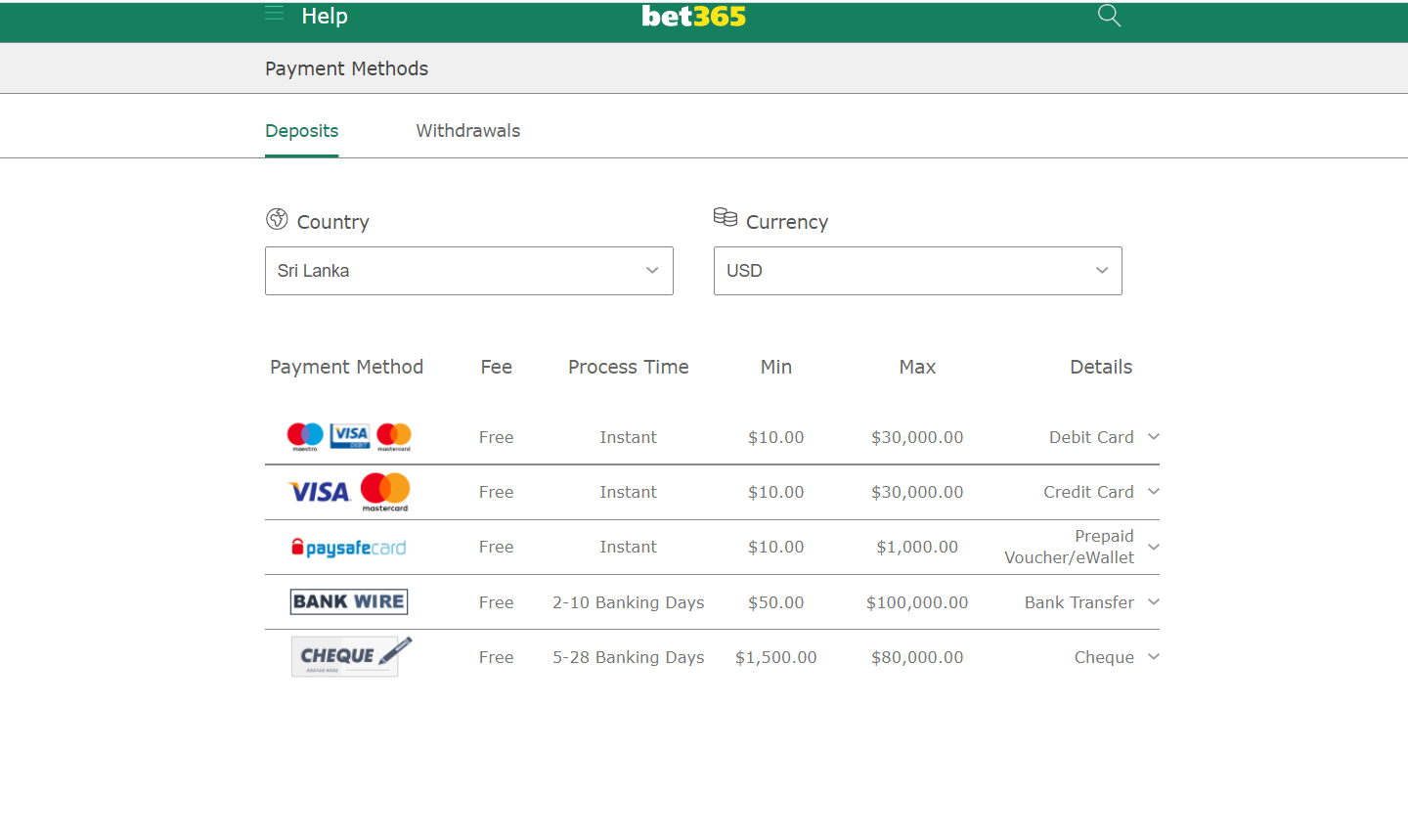This screenshot has width=1408, height=840.
Task: Click the paysafecard row Instant cell
Action: tap(629, 547)
